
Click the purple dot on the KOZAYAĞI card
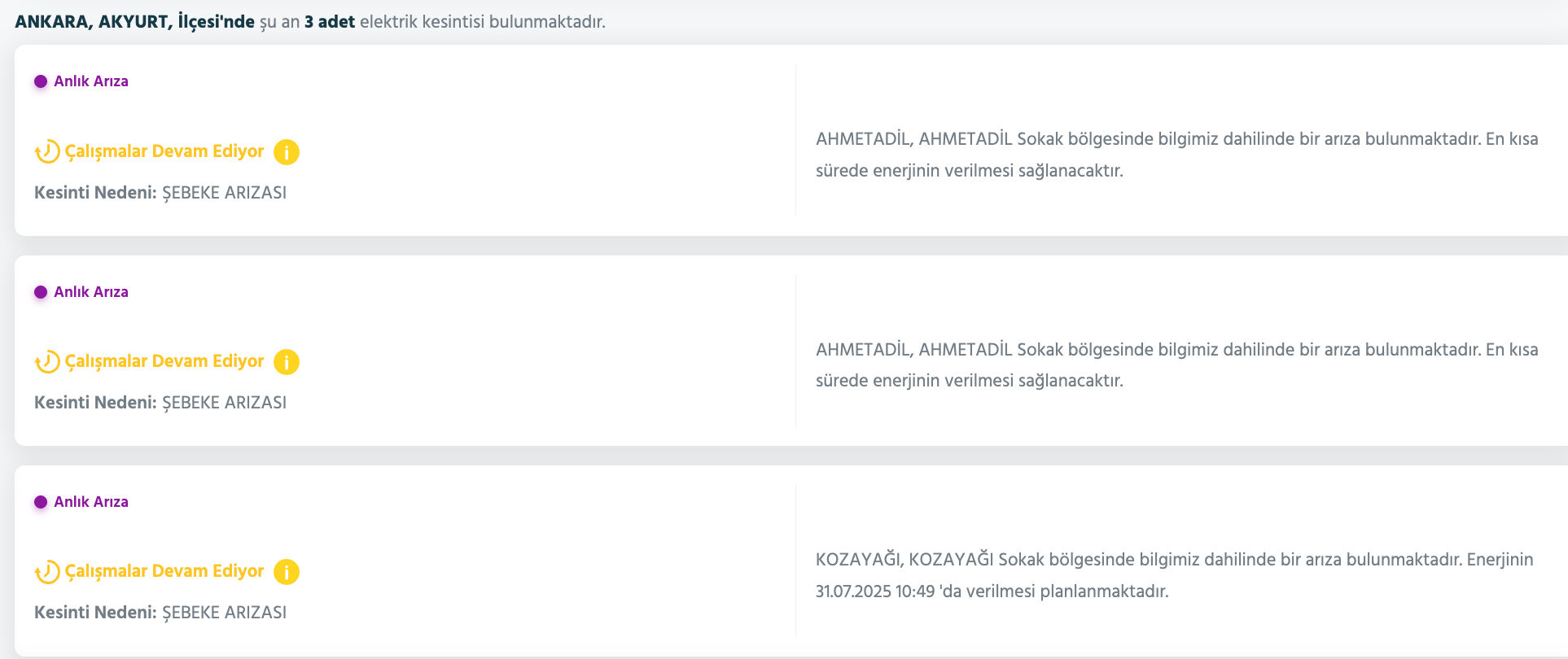tap(39, 502)
